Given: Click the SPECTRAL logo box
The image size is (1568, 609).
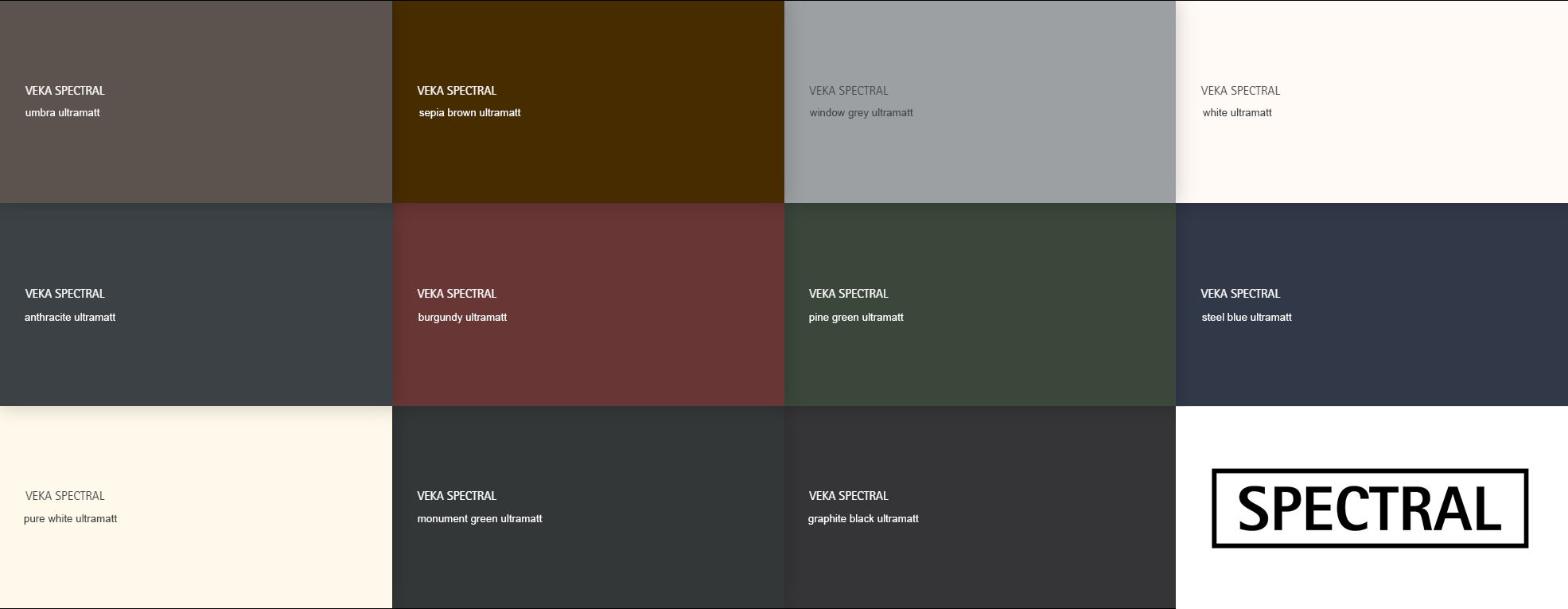Looking at the screenshot, I should tap(1370, 508).
